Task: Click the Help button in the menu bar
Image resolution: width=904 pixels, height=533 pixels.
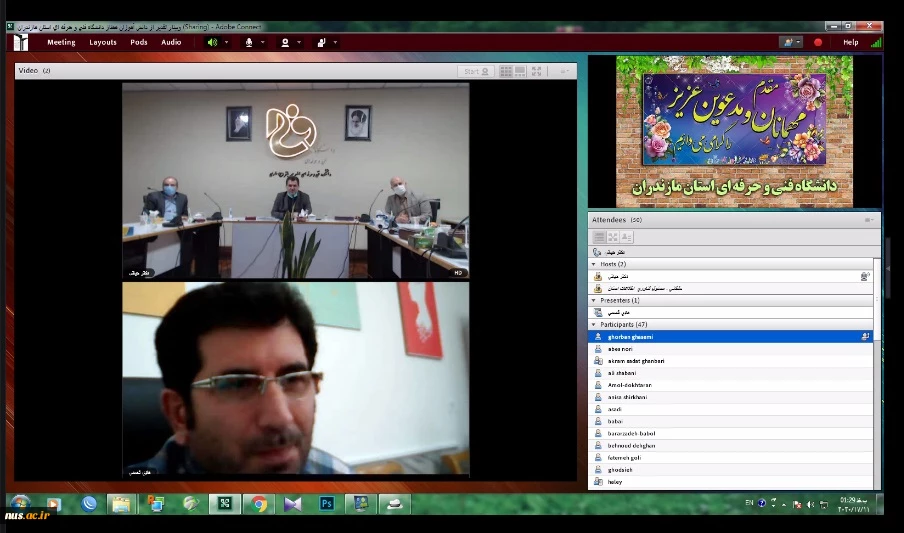Action: (850, 42)
